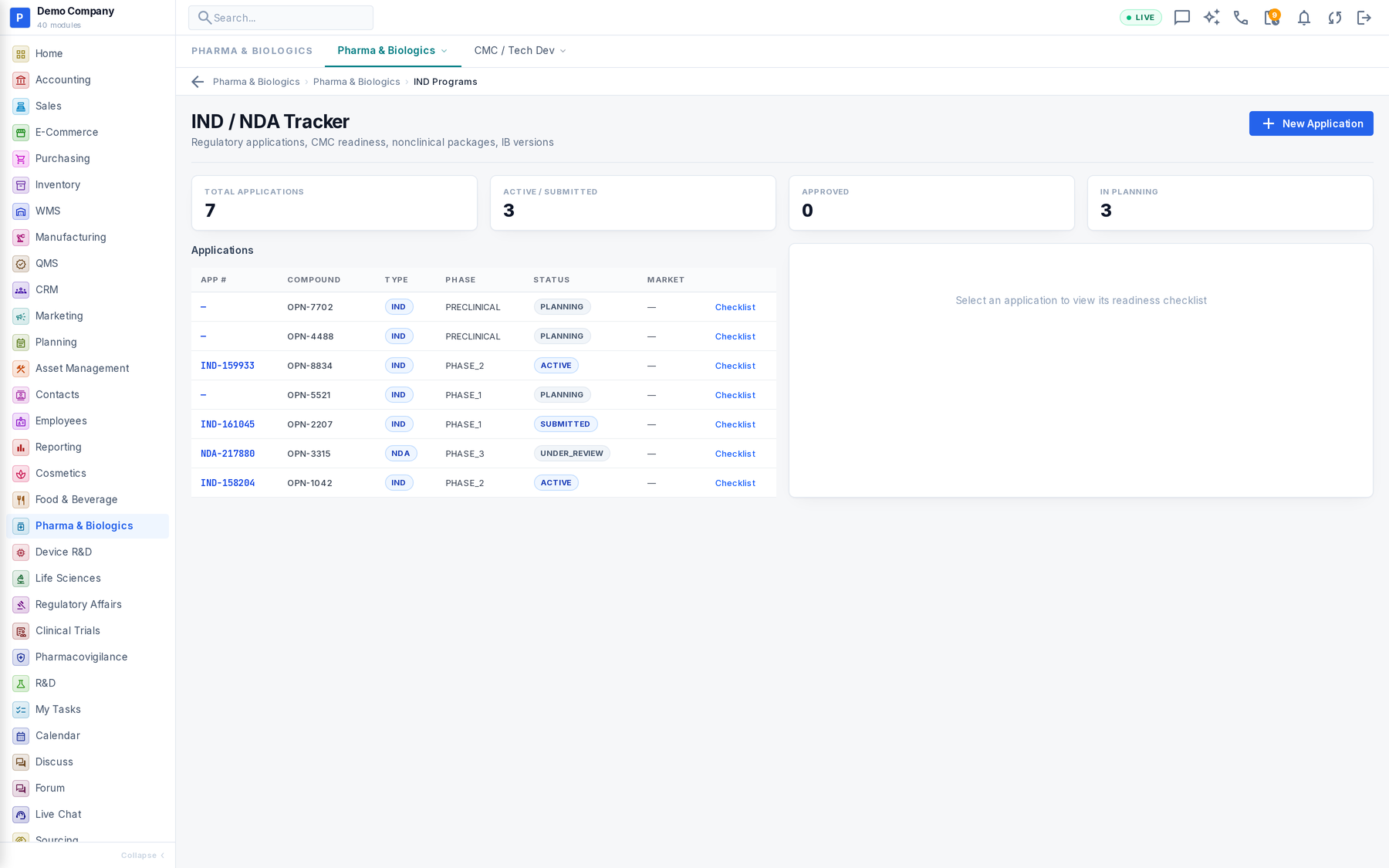Open the notifications bell icon

(x=1303, y=18)
